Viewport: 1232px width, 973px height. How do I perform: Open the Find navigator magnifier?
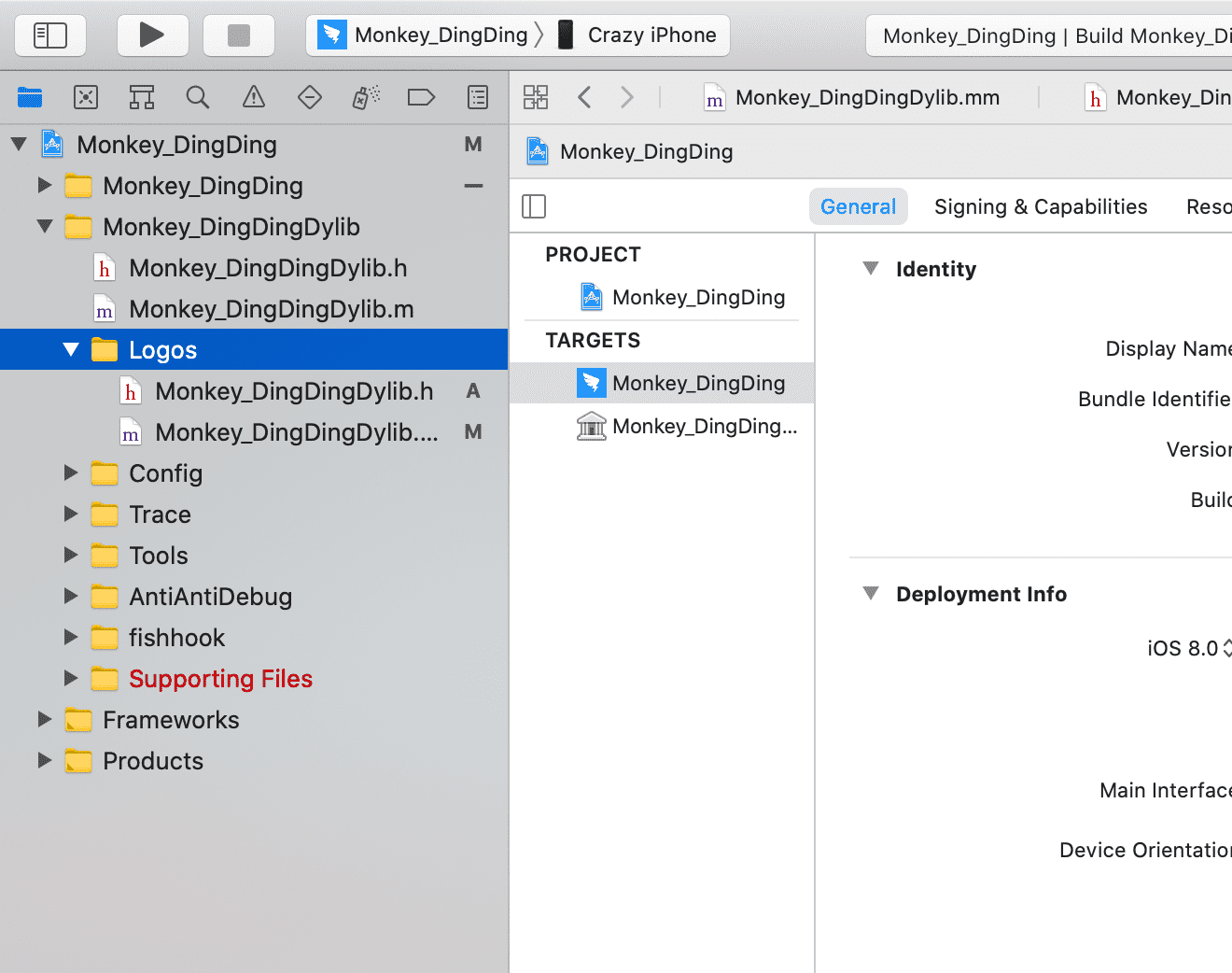pyautogui.click(x=198, y=97)
